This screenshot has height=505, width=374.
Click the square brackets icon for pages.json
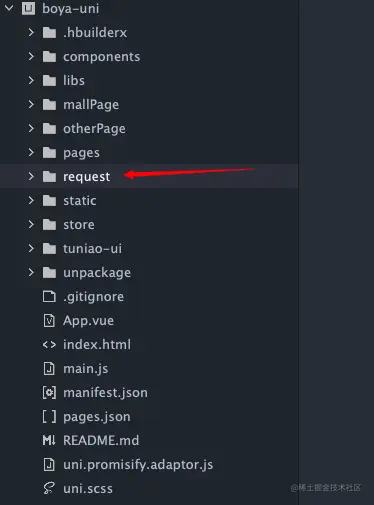(x=49, y=417)
